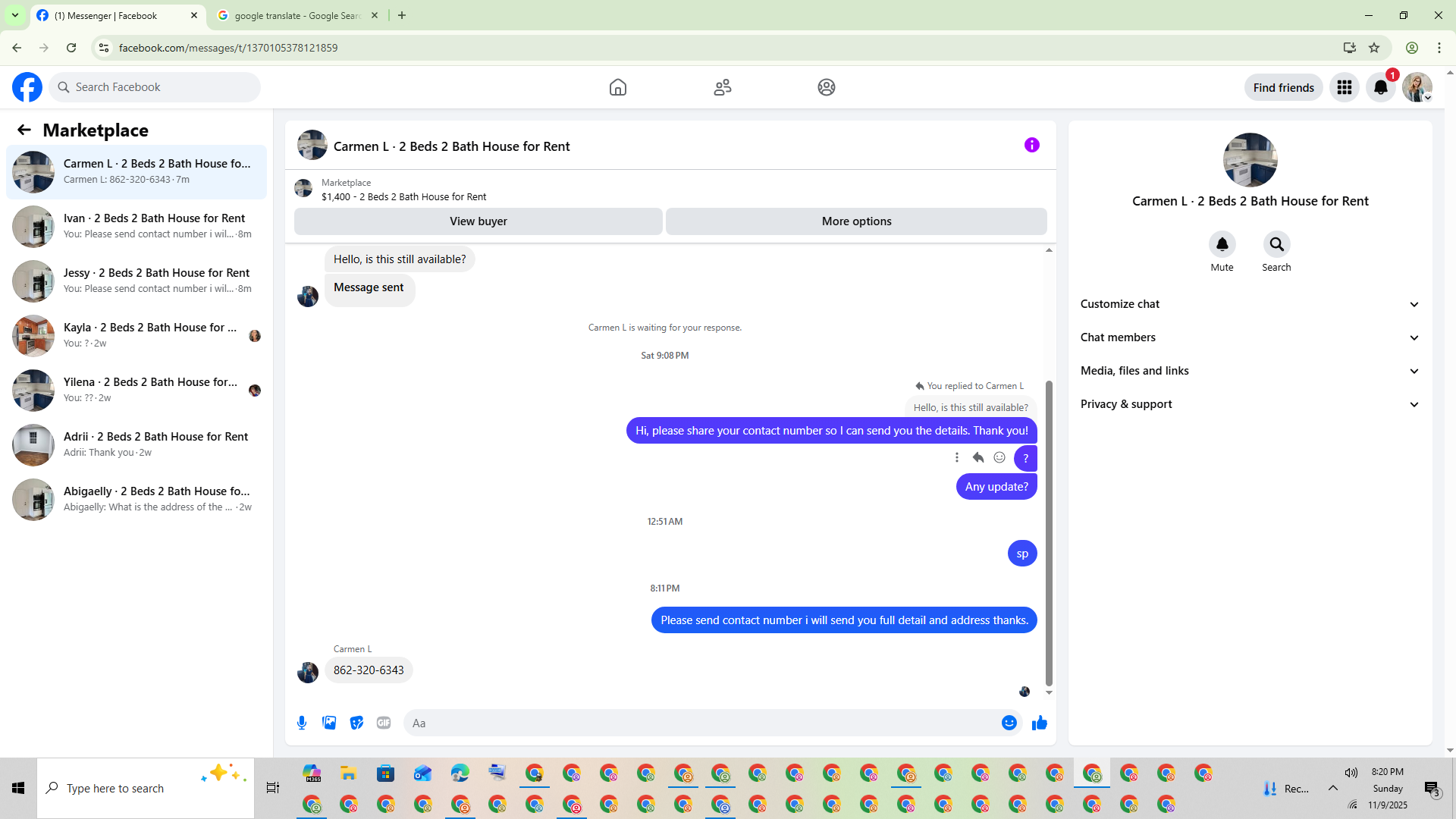Choose a sticker icon
The width and height of the screenshot is (1456, 819).
pyautogui.click(x=356, y=723)
